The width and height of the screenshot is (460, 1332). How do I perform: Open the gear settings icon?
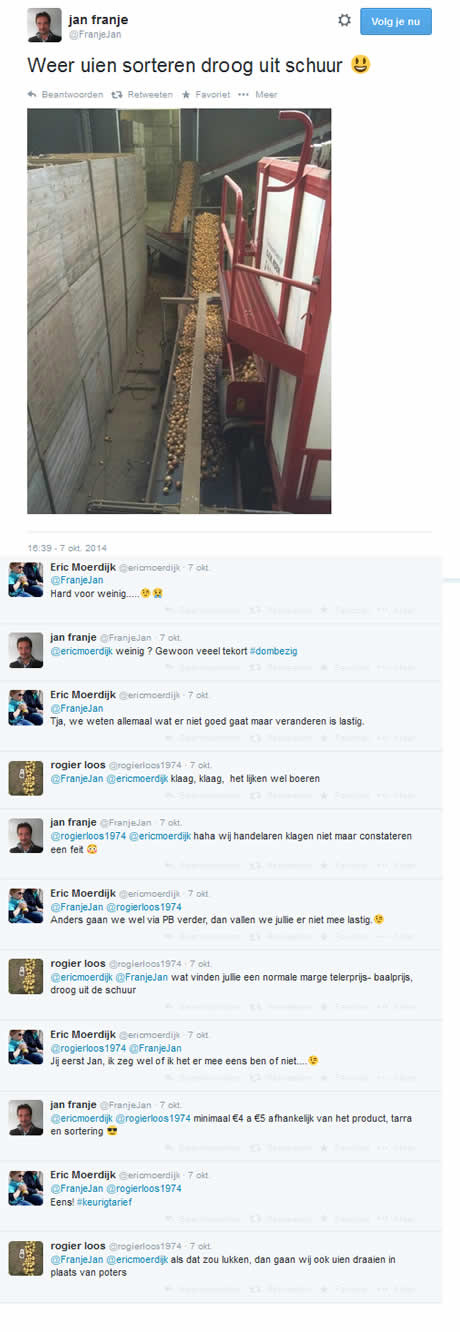pos(344,20)
